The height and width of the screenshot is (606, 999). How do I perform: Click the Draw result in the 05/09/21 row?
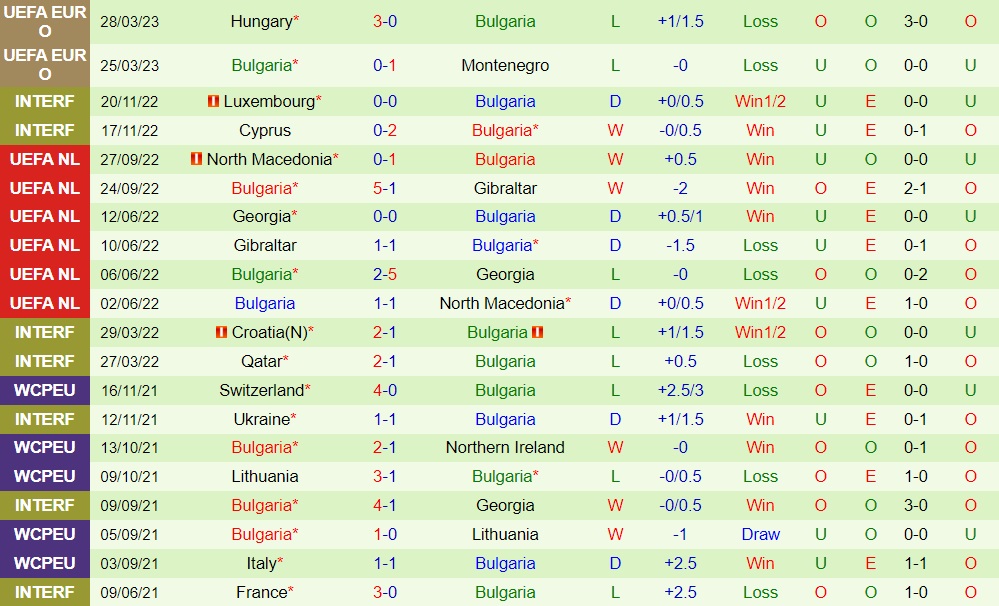760,534
